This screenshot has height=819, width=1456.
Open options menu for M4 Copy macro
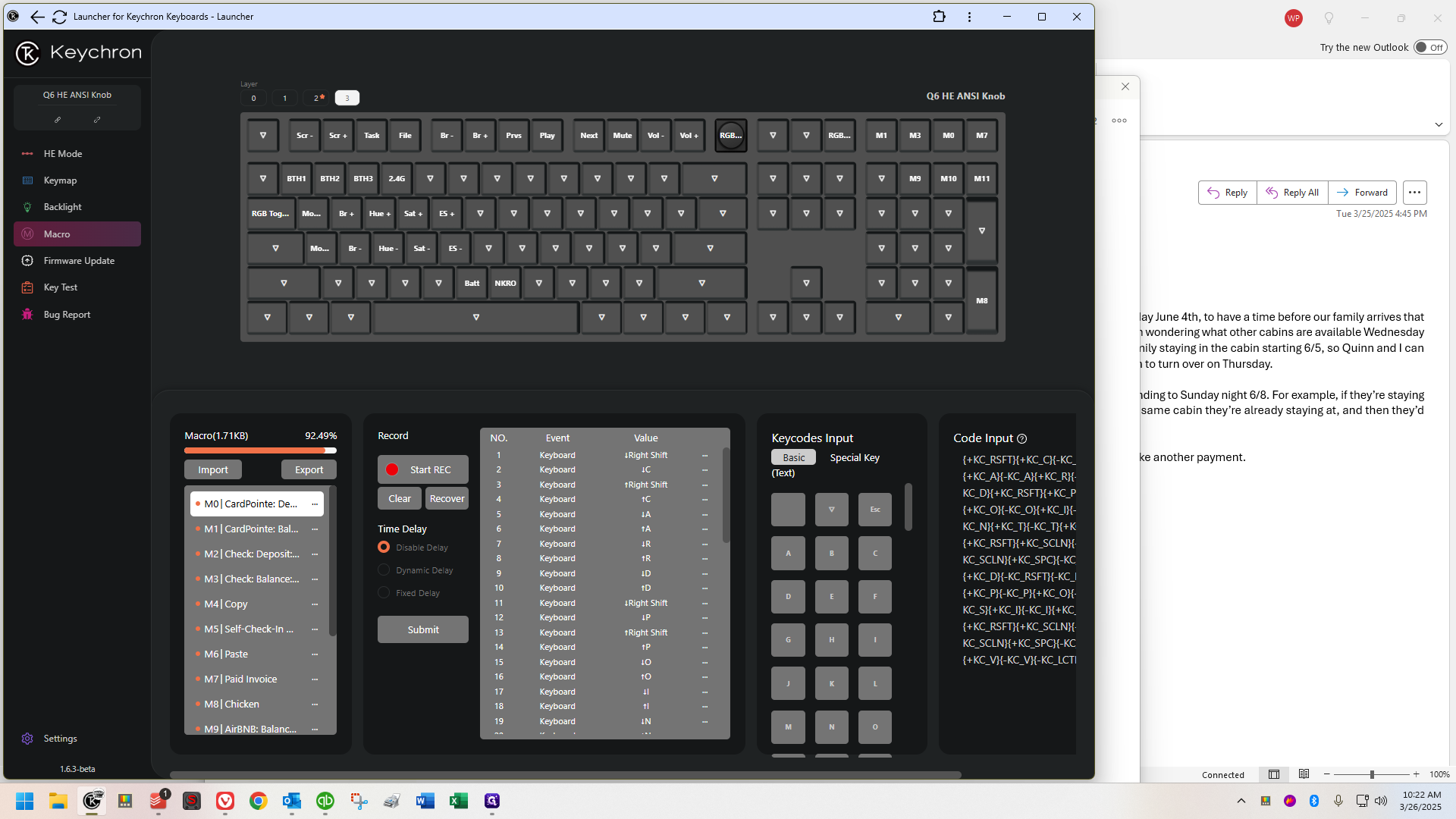[315, 604]
